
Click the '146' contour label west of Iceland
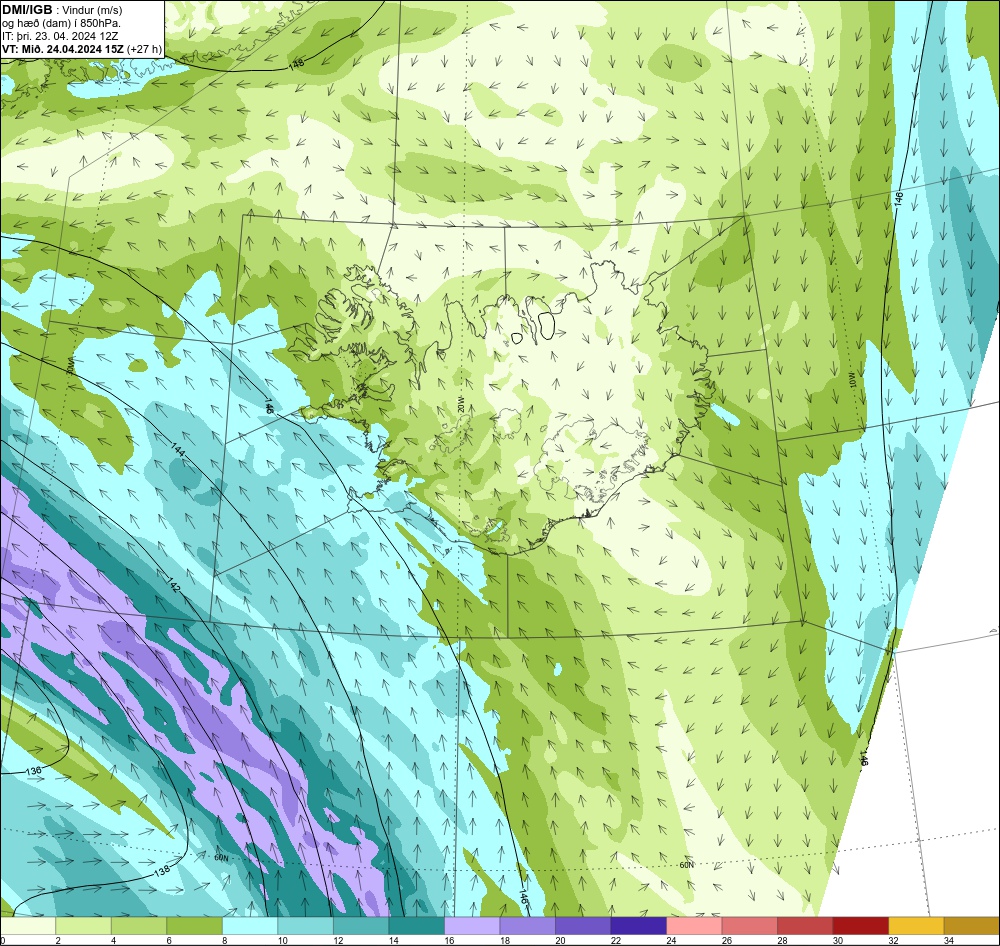[269, 406]
